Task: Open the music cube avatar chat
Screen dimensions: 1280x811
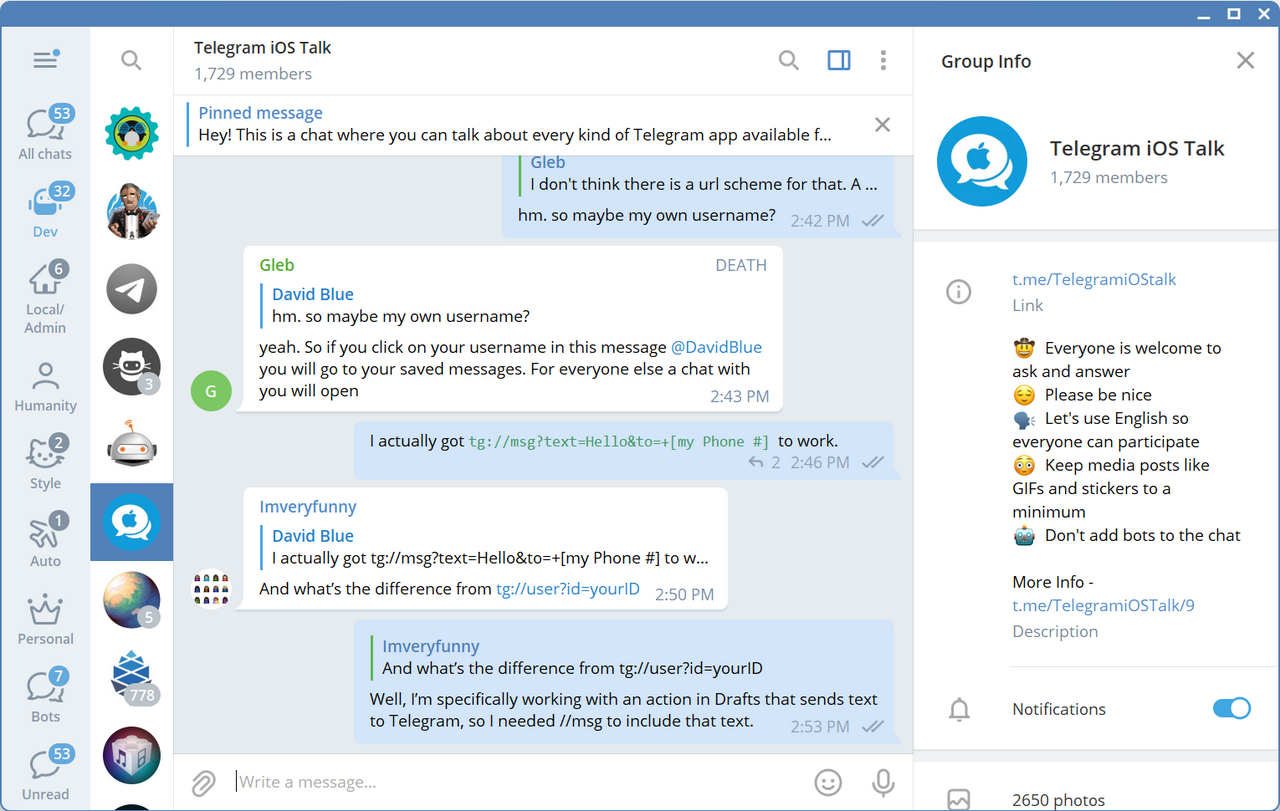Action: 131,754
